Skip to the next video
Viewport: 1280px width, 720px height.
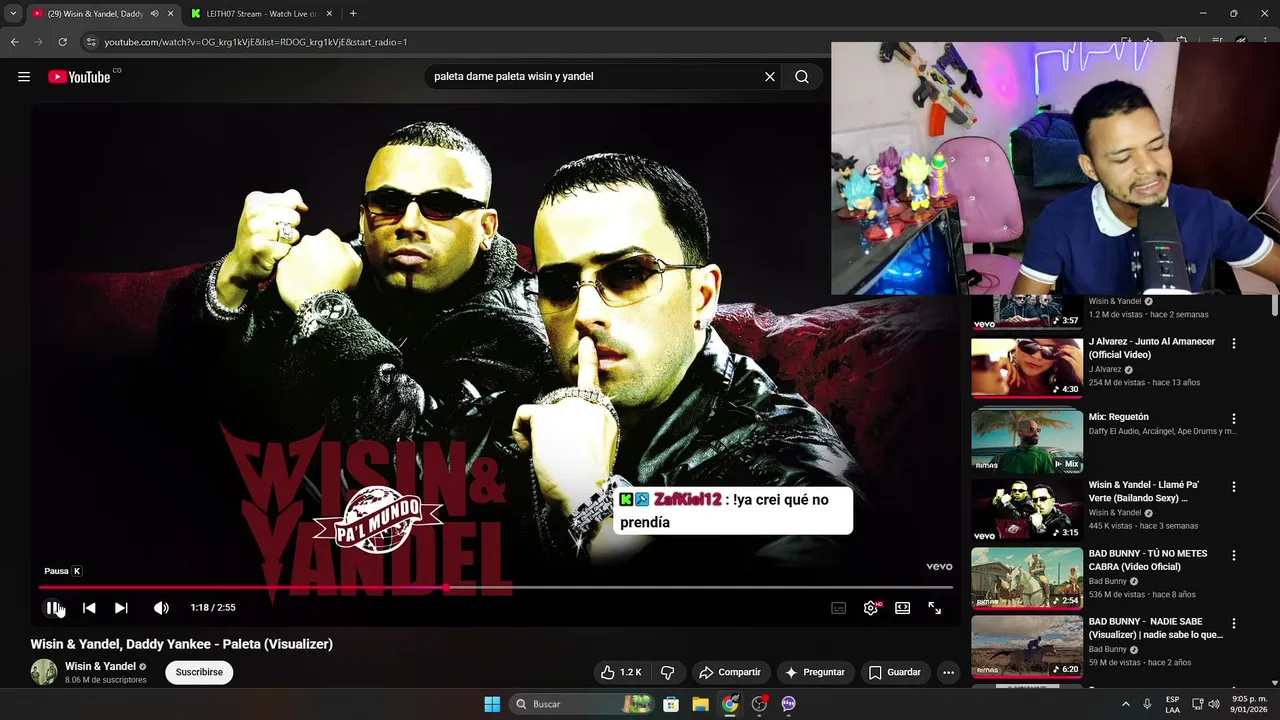coord(121,607)
